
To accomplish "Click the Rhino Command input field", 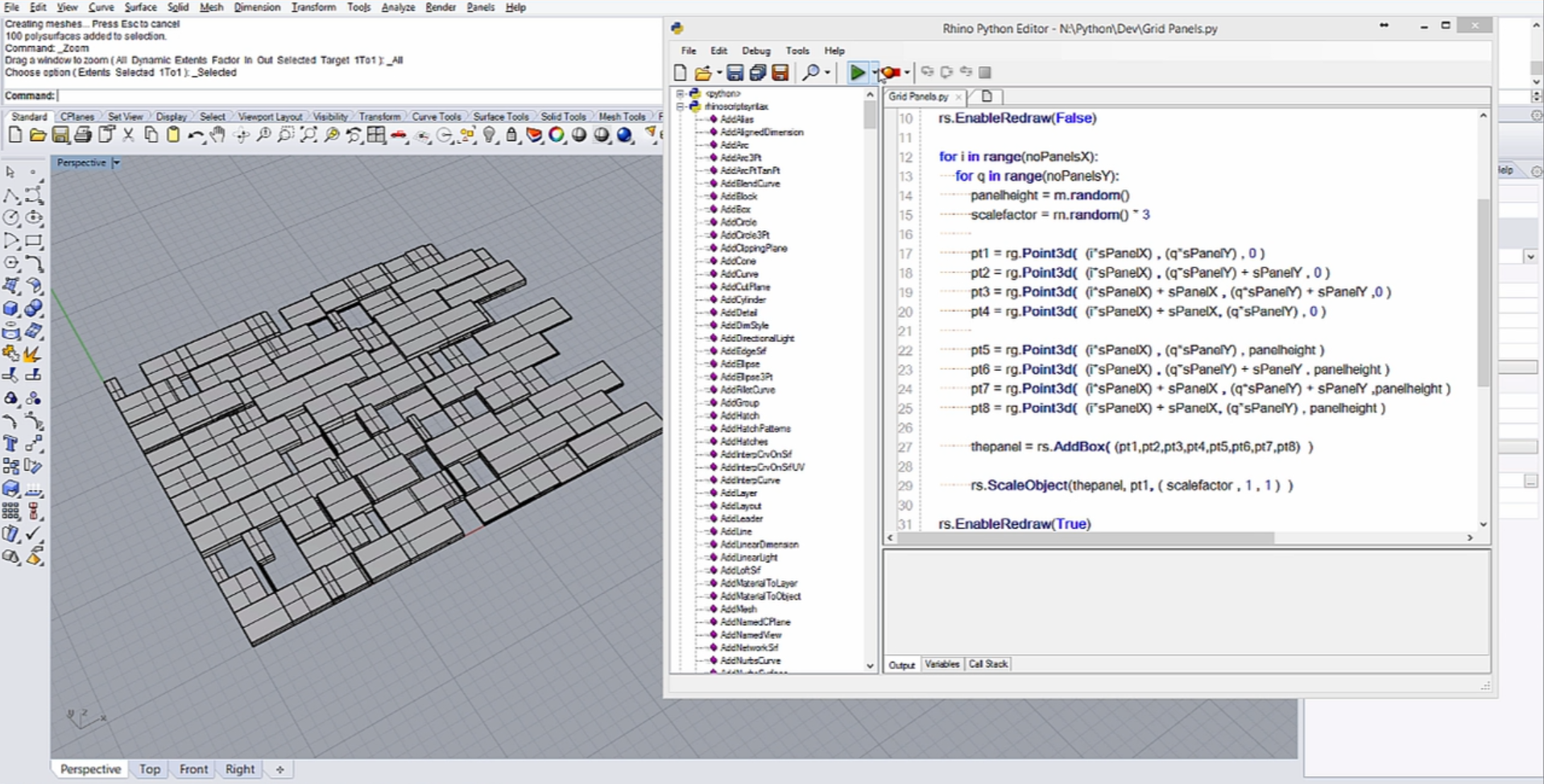I will pos(358,96).
